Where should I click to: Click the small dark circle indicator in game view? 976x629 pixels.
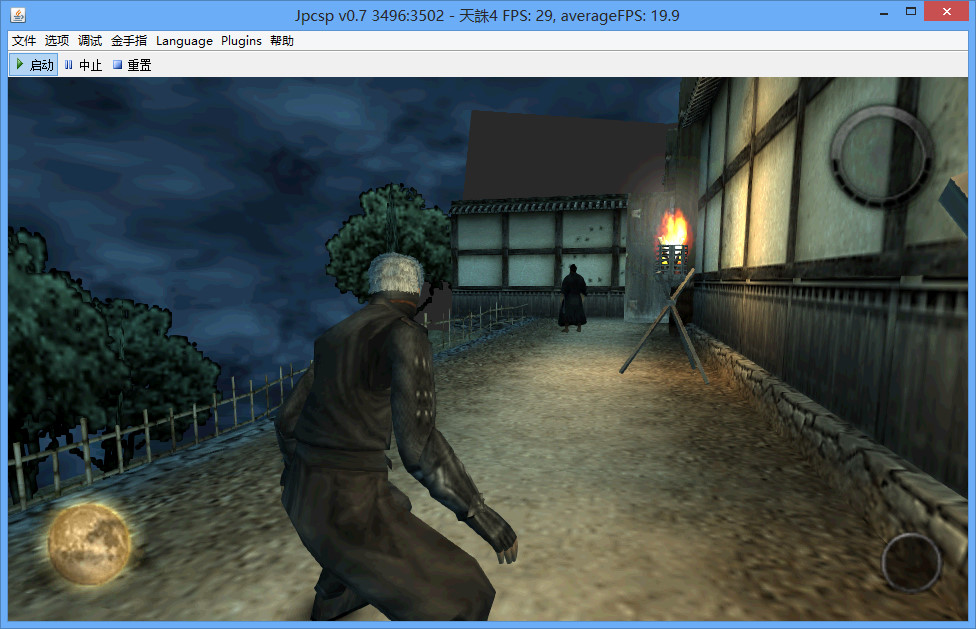[x=911, y=562]
